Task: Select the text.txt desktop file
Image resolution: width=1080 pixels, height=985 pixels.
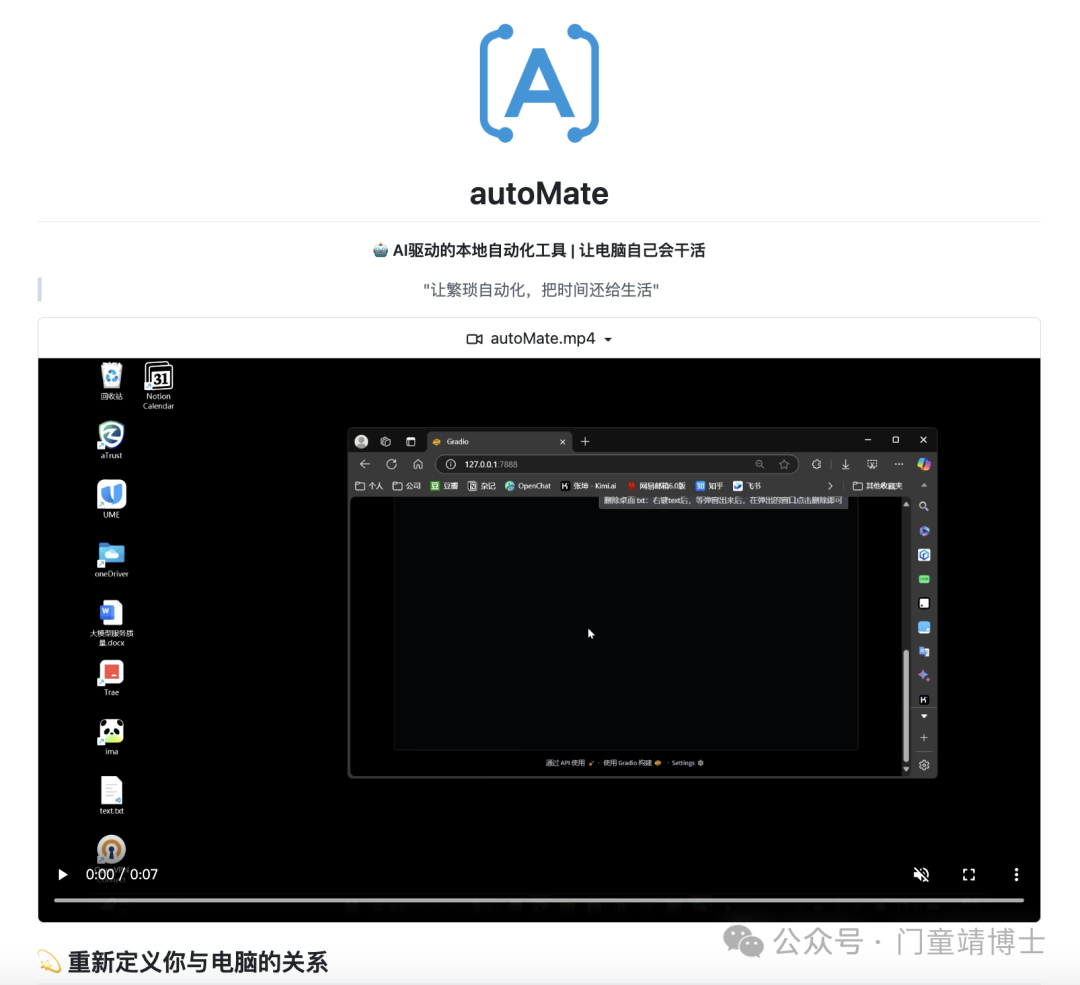Action: 112,796
